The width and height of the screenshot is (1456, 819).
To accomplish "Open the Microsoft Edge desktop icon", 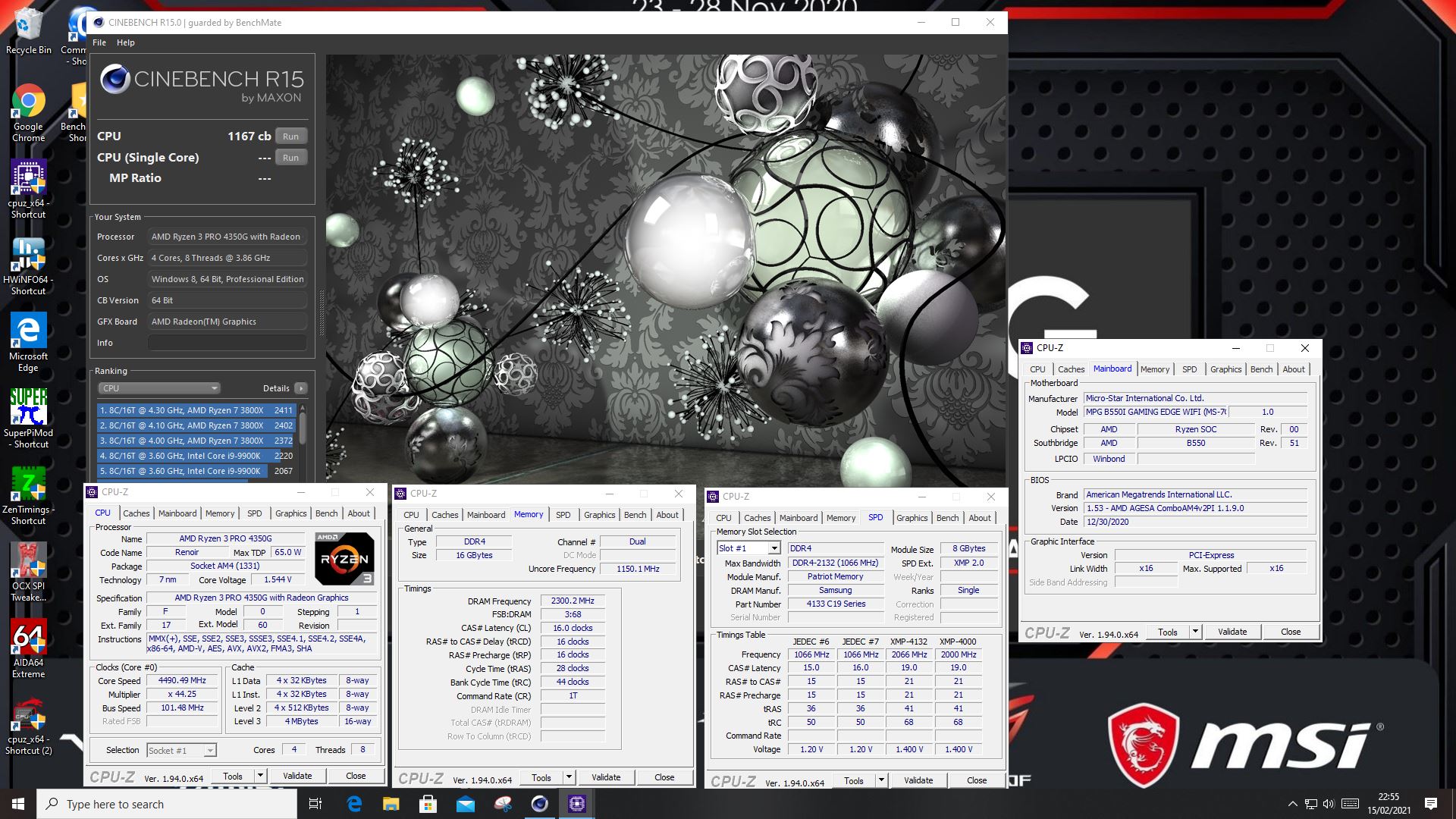I will pyautogui.click(x=28, y=343).
